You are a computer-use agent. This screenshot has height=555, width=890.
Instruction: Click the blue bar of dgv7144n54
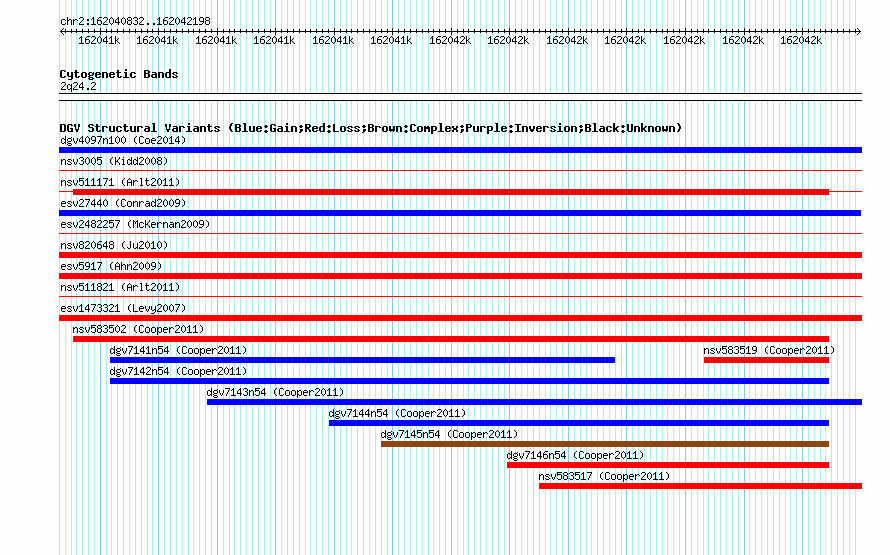[x=579, y=423]
